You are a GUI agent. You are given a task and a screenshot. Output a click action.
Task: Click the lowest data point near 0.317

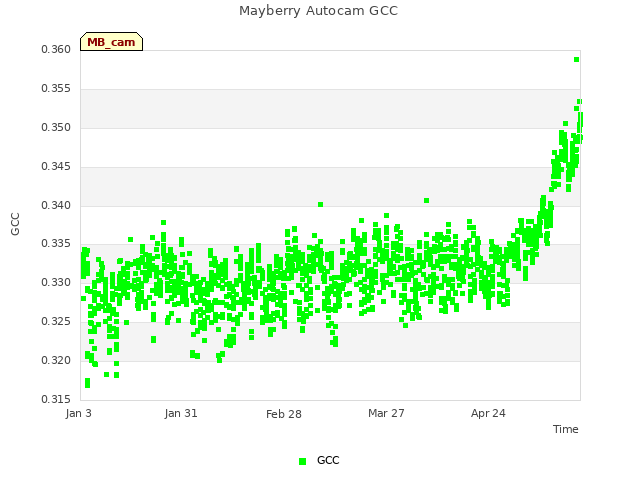click(87, 385)
